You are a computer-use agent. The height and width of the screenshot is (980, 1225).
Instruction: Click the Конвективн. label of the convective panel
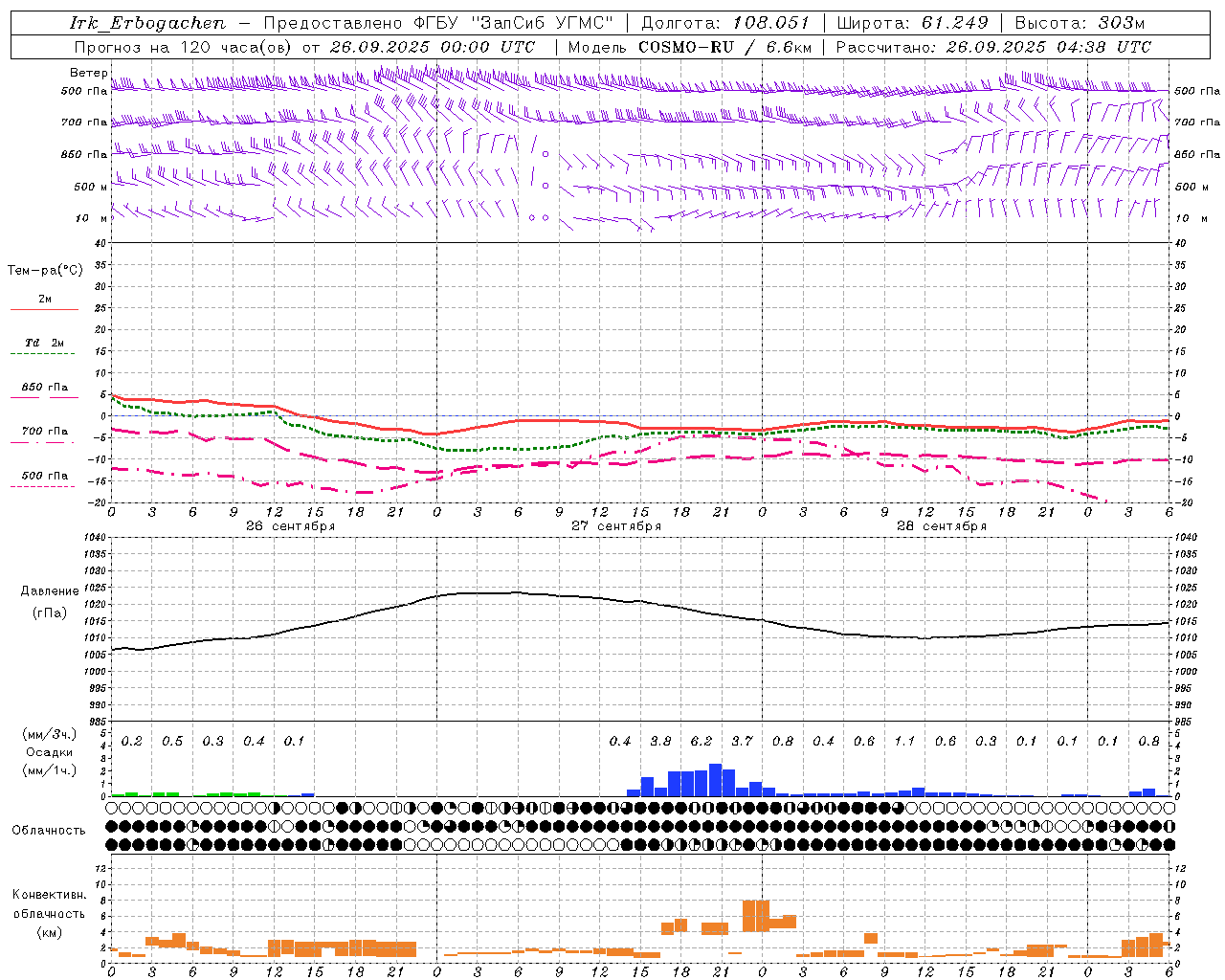point(49,895)
